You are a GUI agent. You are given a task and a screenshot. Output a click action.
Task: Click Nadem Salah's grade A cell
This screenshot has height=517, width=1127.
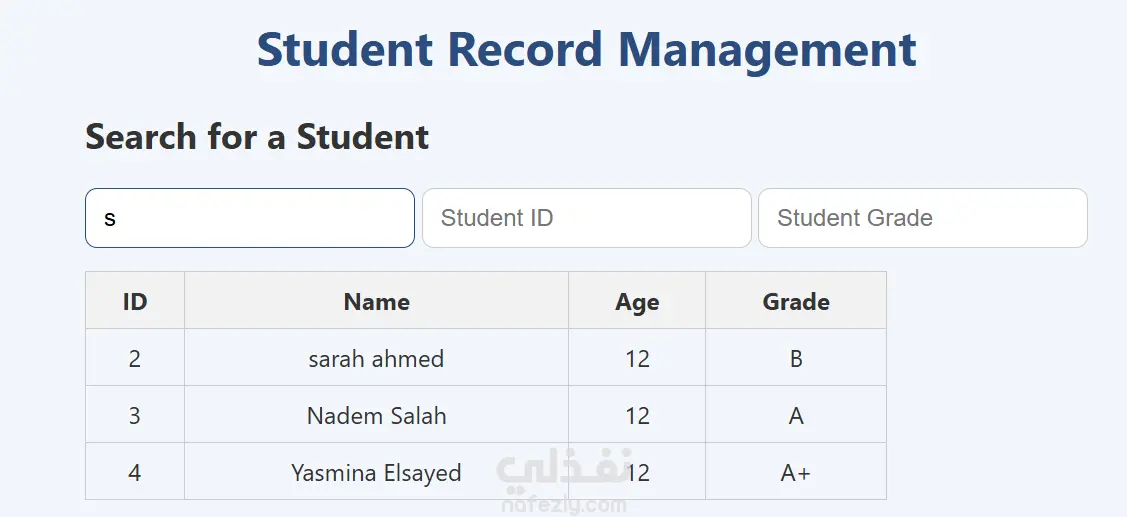(796, 415)
